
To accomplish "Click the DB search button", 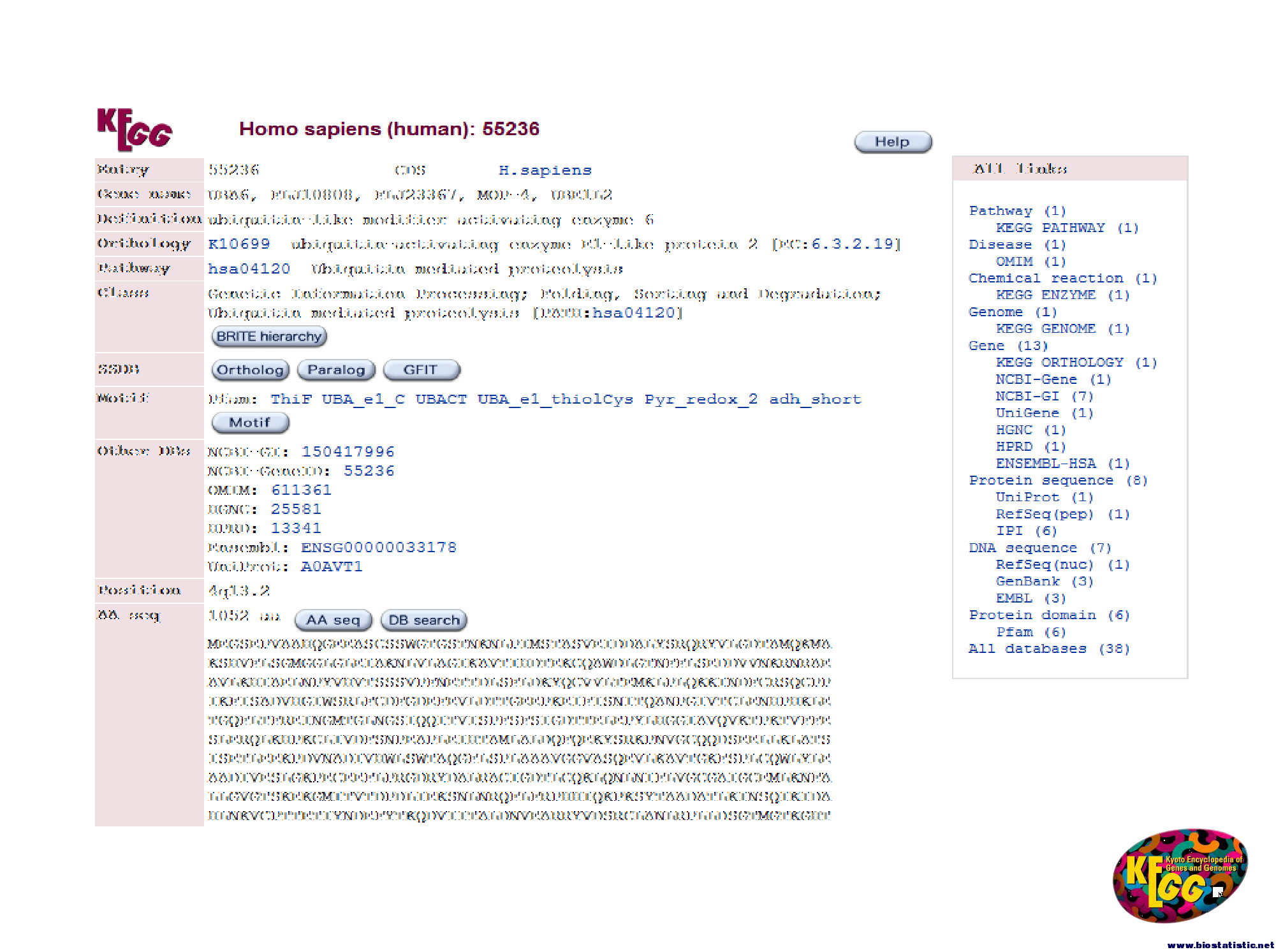I will click(424, 620).
